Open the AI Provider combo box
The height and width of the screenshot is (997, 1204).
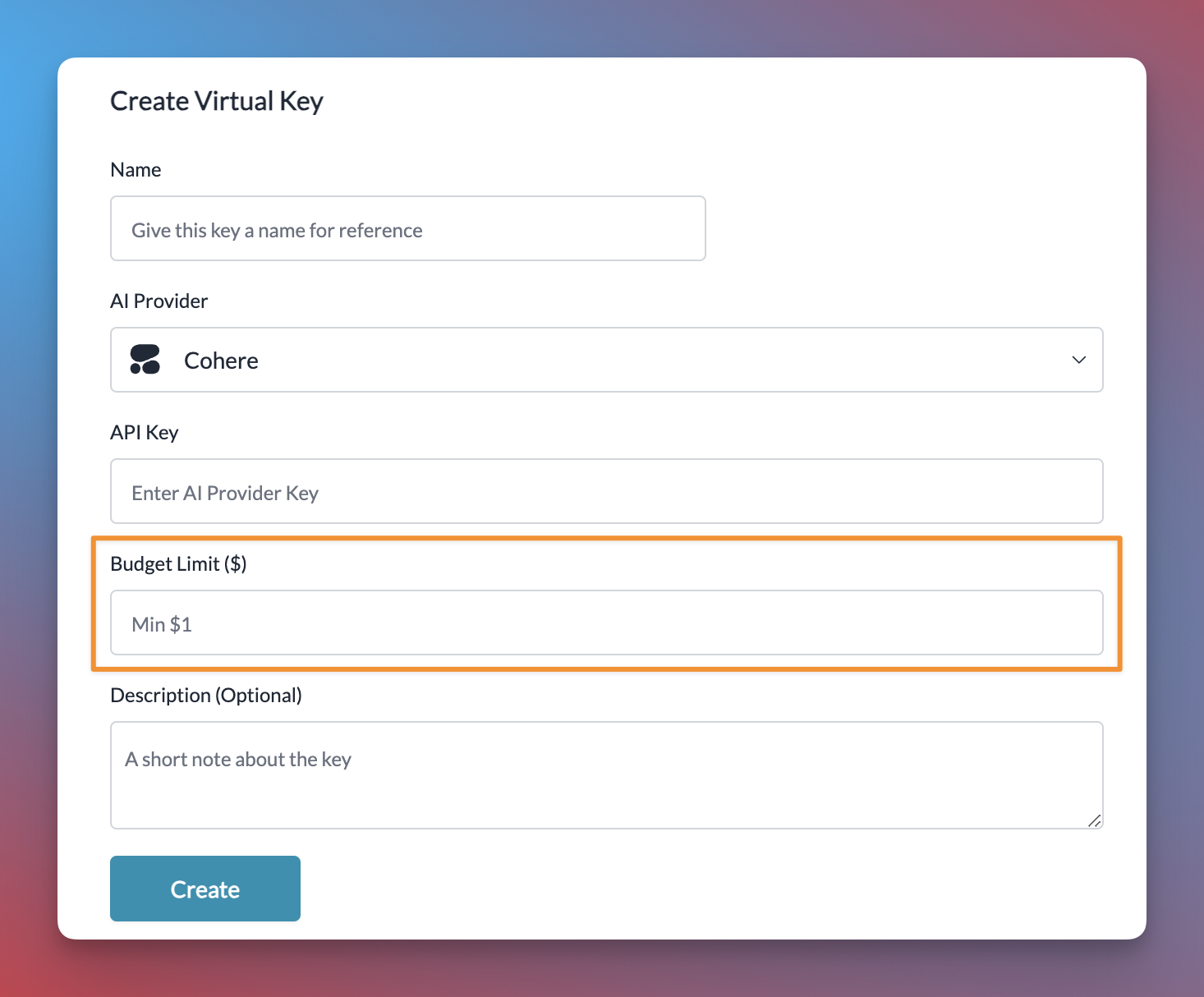click(x=606, y=360)
